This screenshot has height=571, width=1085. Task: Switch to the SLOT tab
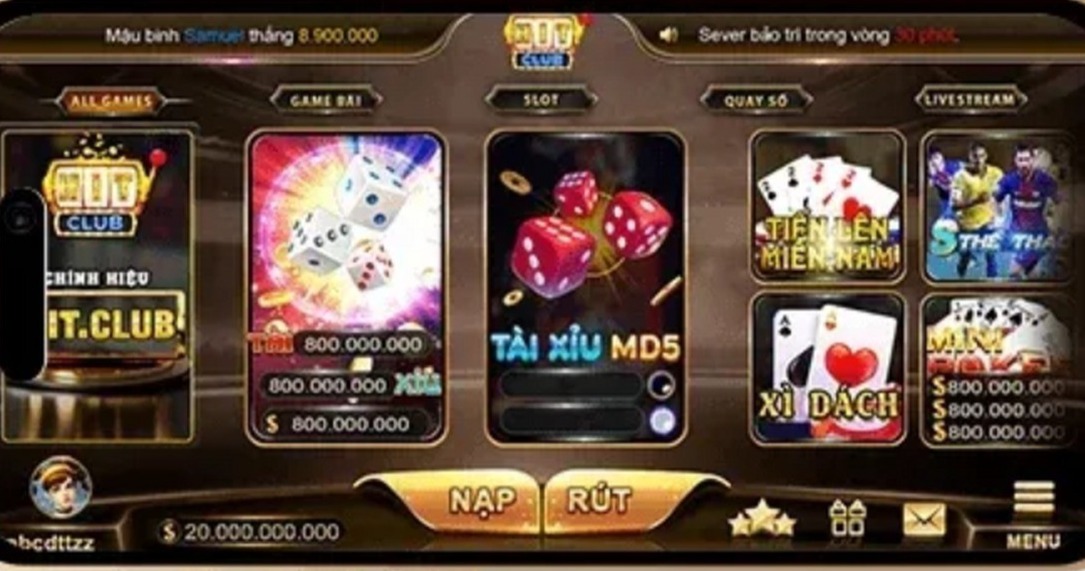pyautogui.click(x=540, y=100)
